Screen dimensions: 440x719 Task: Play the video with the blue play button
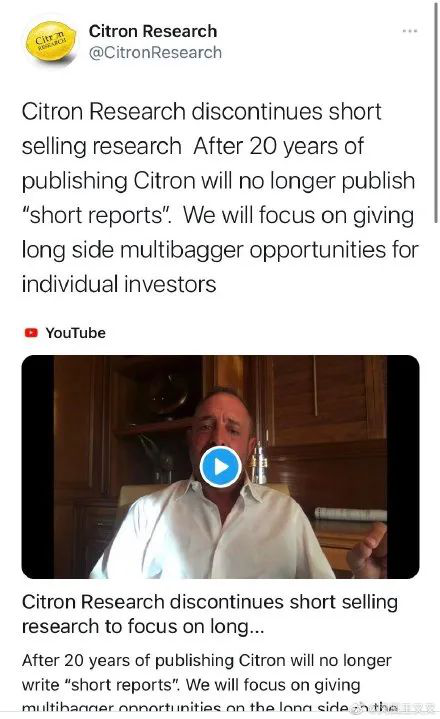(221, 467)
